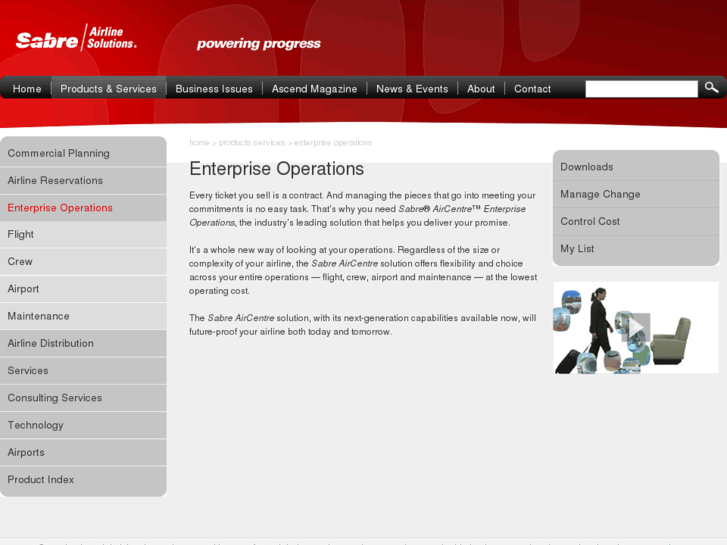Open the Home menu item
The image size is (727, 545).
click(x=27, y=89)
